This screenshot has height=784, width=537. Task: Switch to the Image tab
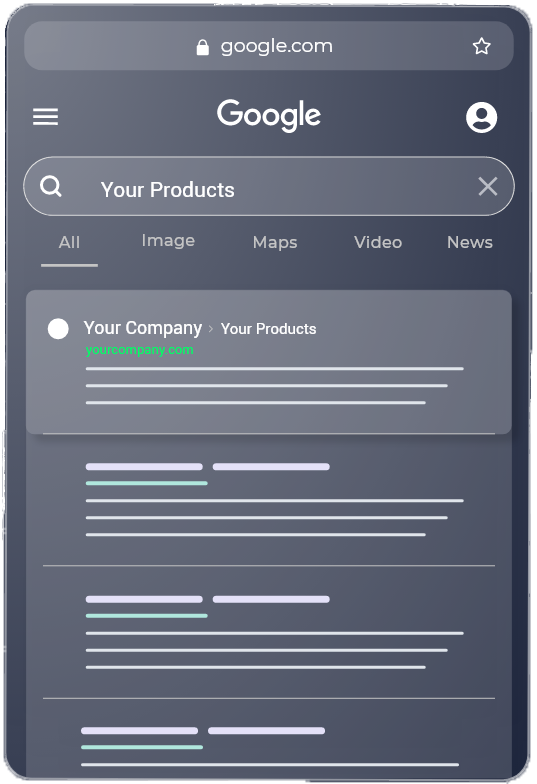tap(168, 241)
